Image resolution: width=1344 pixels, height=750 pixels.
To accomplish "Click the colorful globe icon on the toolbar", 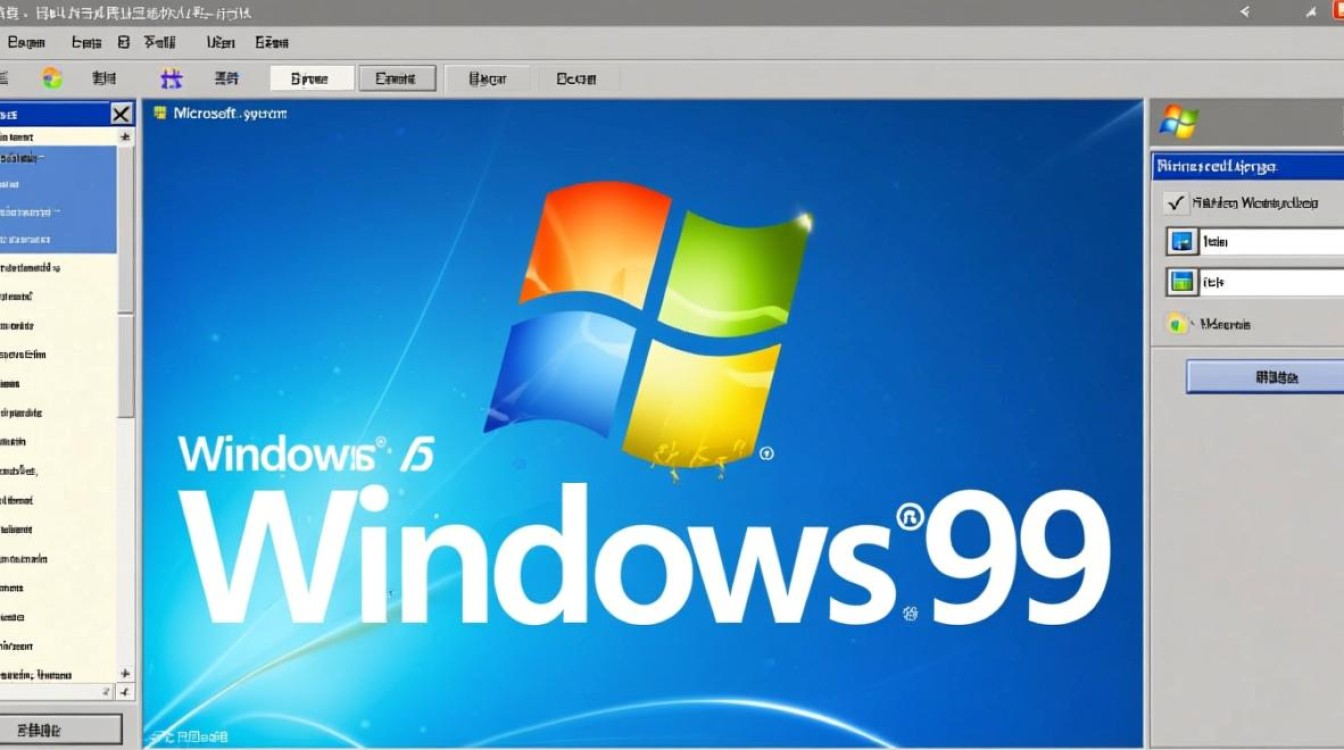I will coord(48,77).
